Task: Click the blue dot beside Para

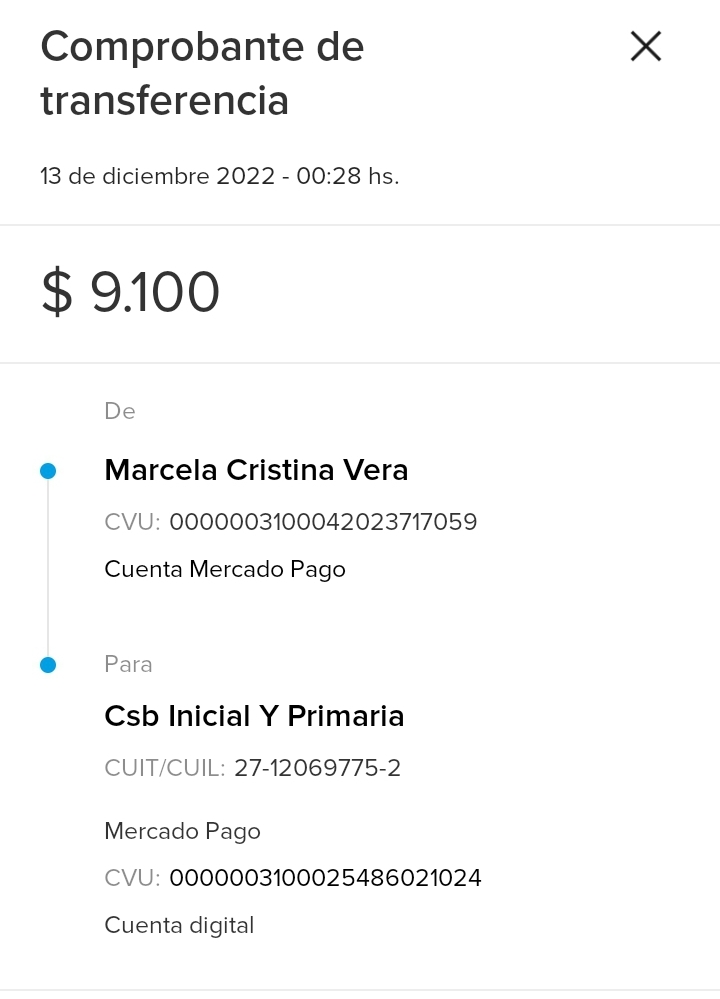Action: click(48, 665)
